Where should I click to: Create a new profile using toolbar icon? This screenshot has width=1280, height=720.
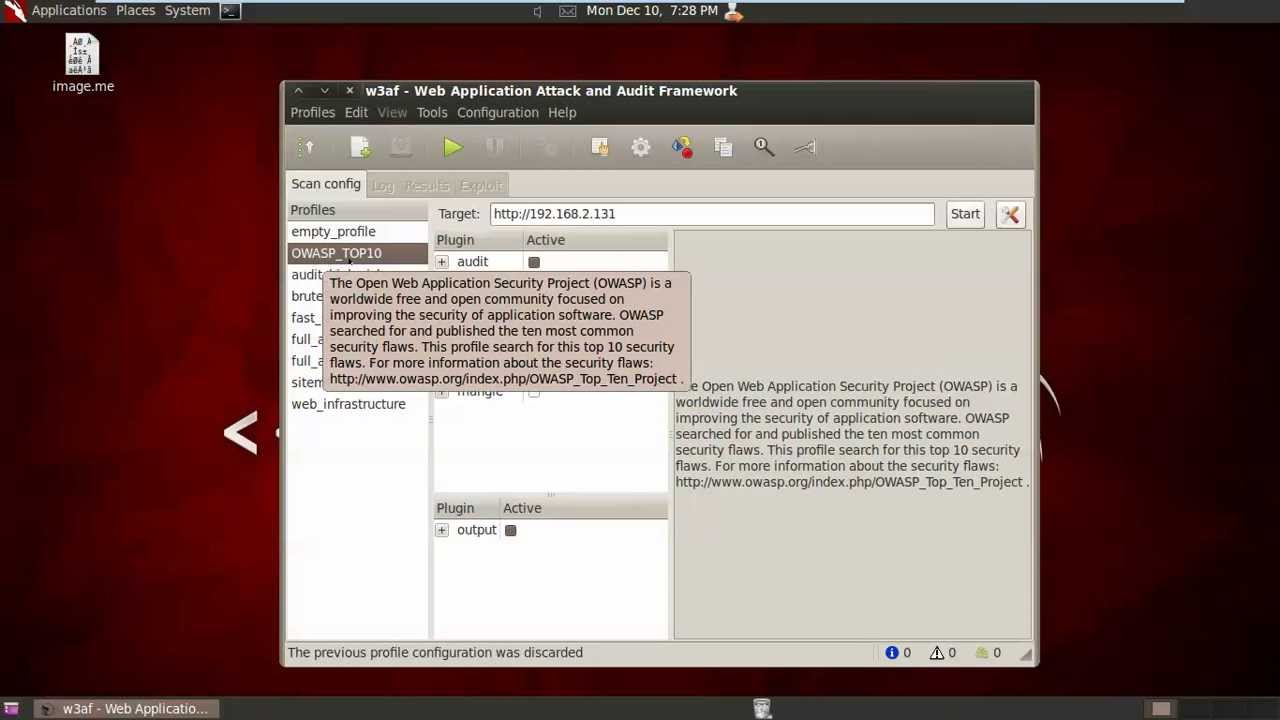pyautogui.click(x=361, y=147)
